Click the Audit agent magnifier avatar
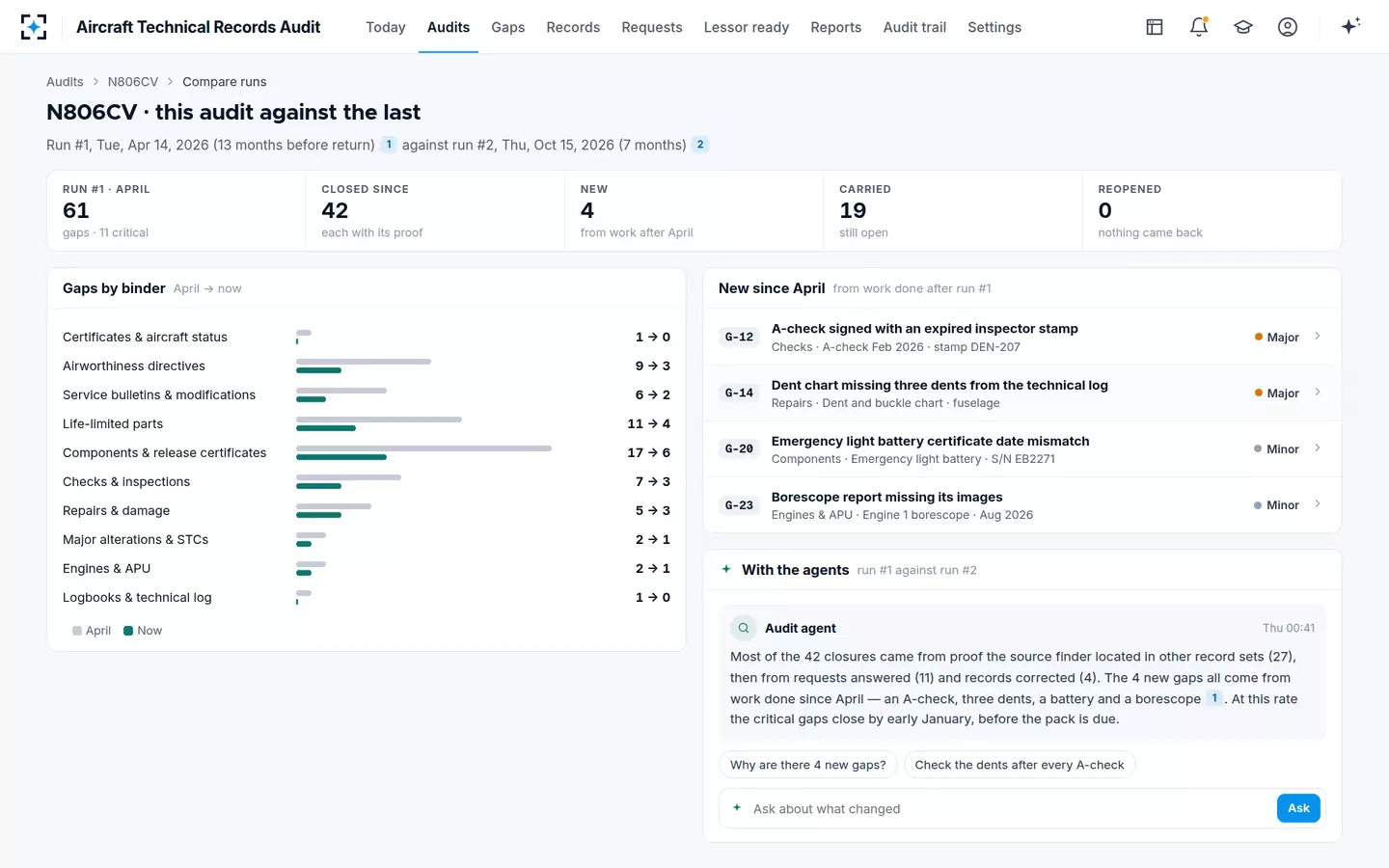The image size is (1389, 868). pyautogui.click(x=744, y=628)
